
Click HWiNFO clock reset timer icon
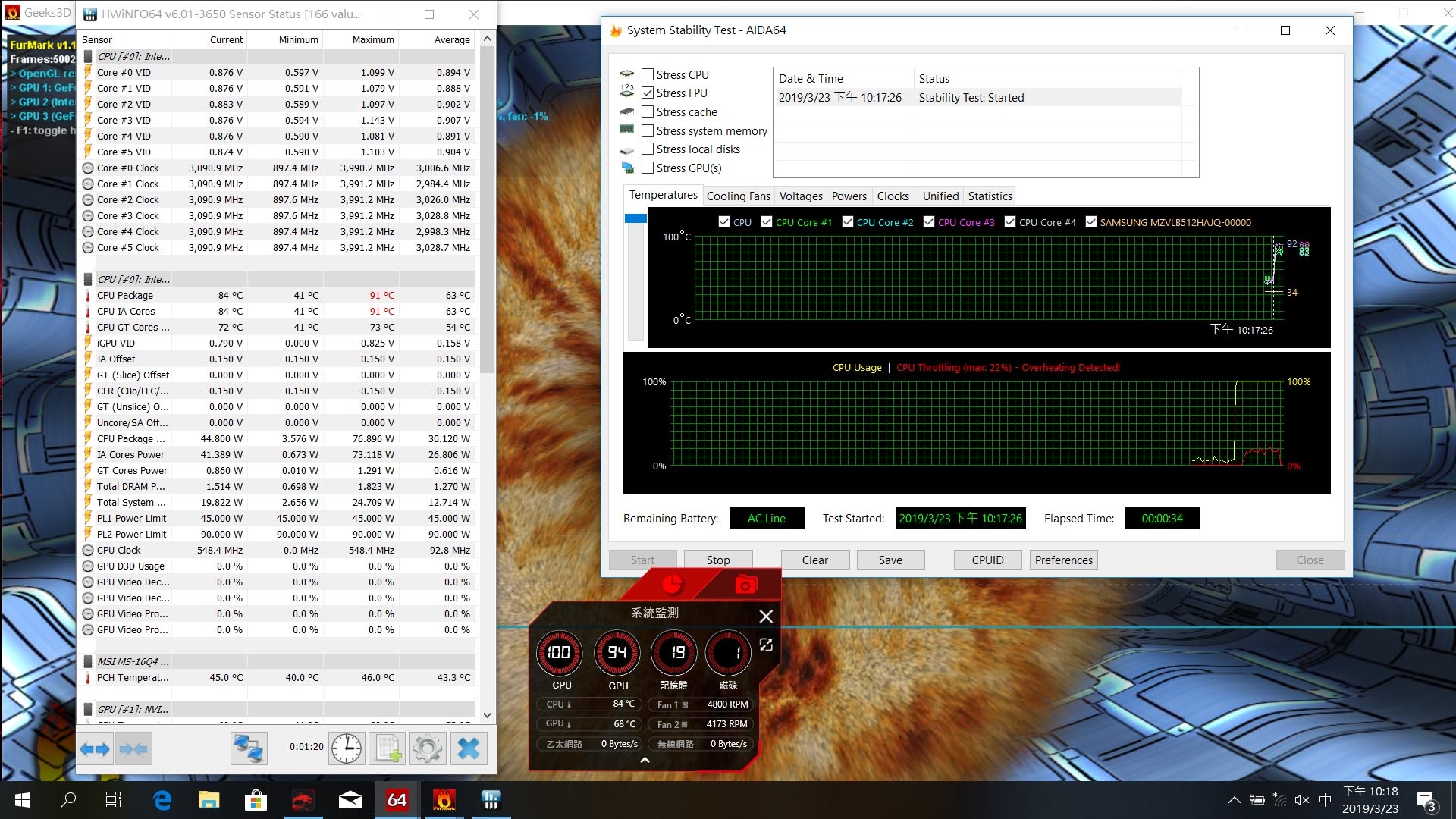347,749
